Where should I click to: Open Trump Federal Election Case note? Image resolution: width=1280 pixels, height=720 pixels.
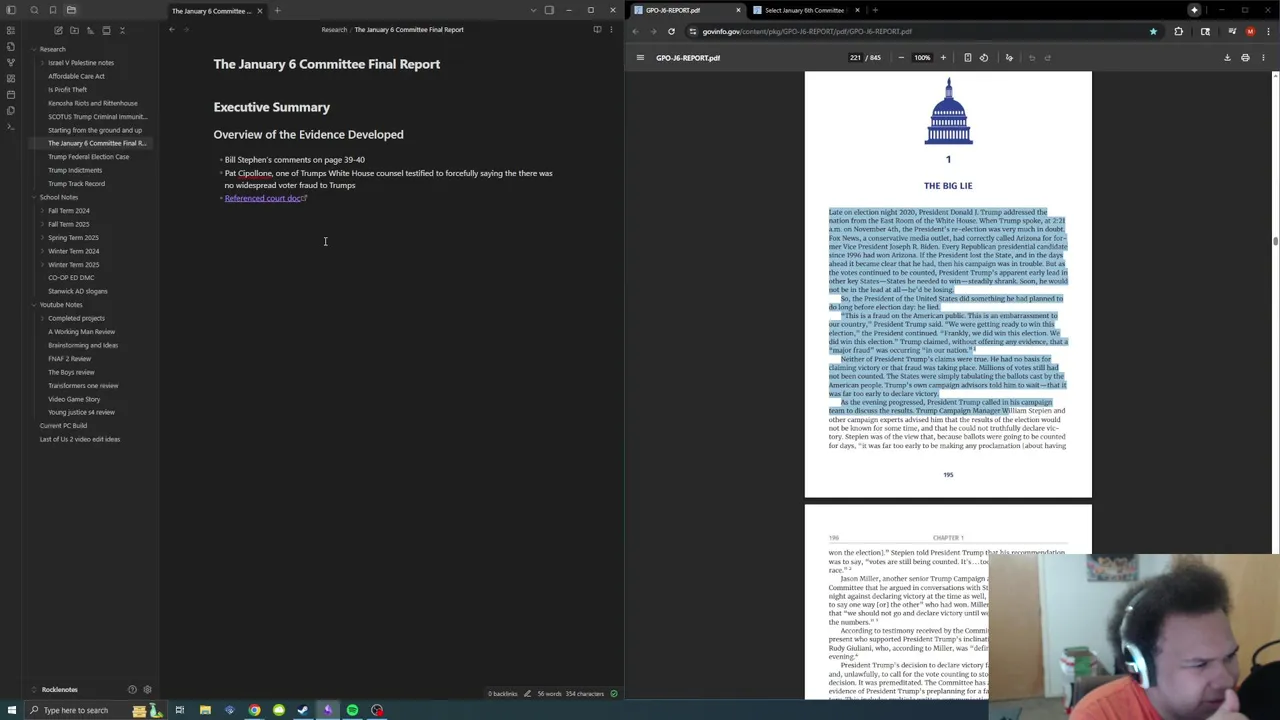click(x=88, y=156)
